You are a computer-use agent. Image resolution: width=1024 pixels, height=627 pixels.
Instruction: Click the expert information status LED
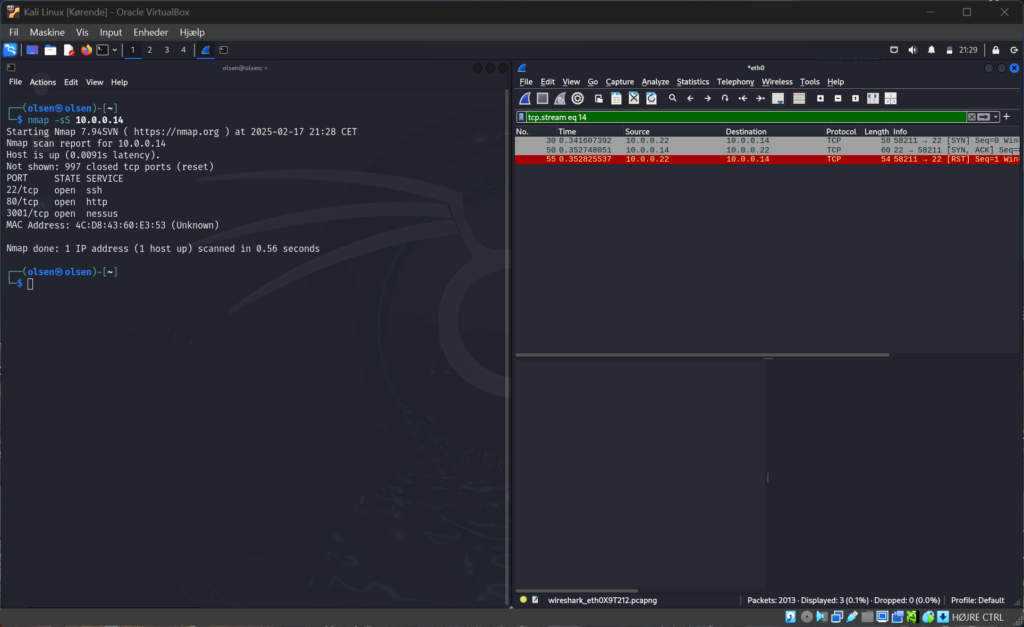[x=523, y=600]
